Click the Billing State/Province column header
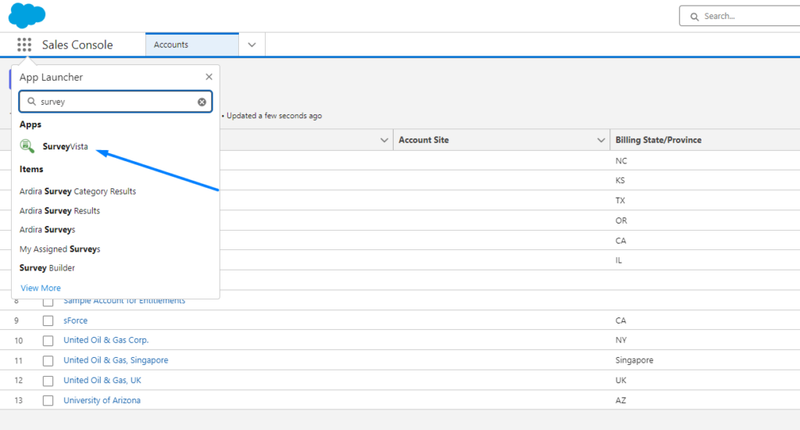Screen dimensions: 800x430 [x=658, y=140]
